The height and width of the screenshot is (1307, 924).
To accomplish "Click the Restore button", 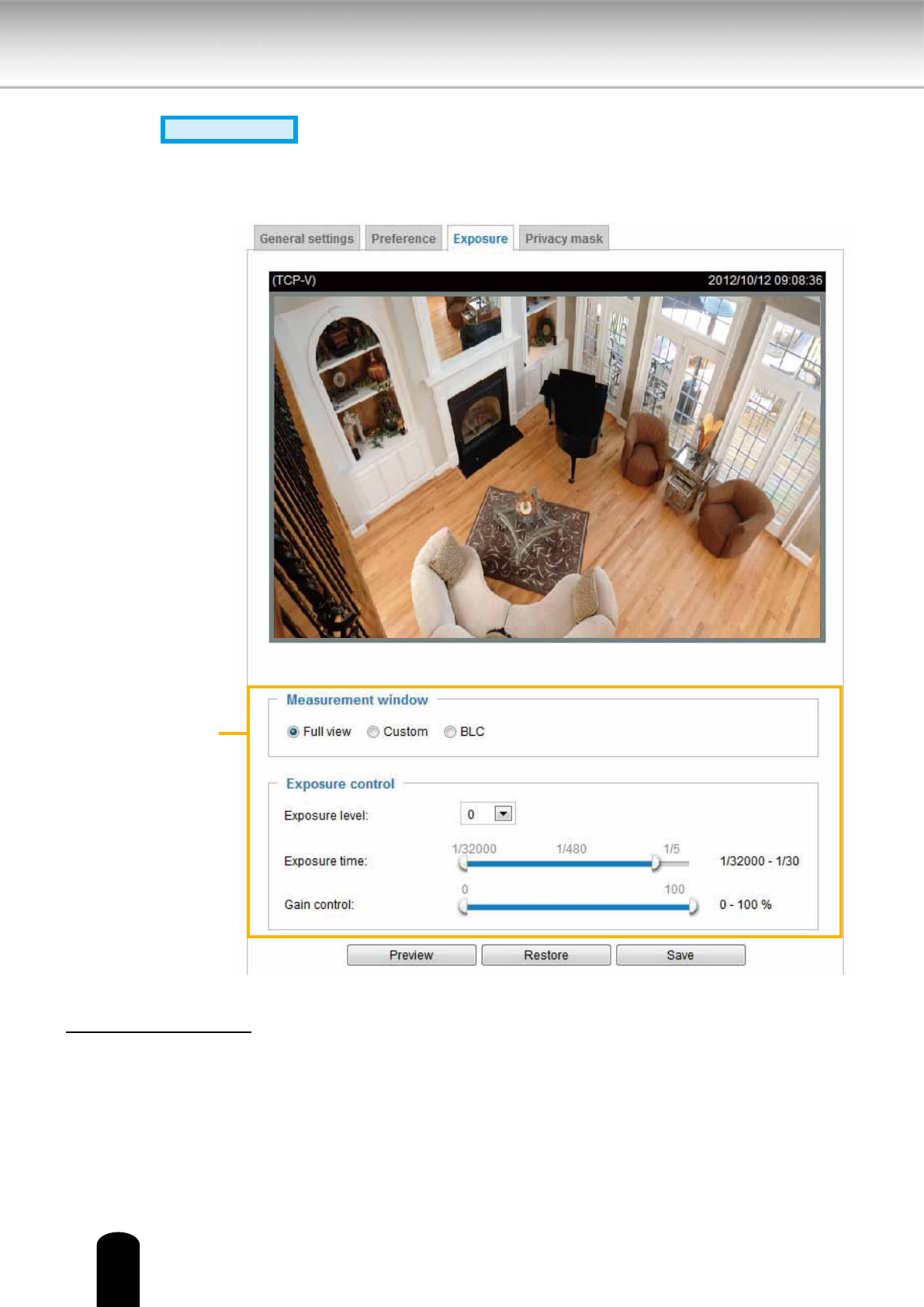I will click(546, 955).
